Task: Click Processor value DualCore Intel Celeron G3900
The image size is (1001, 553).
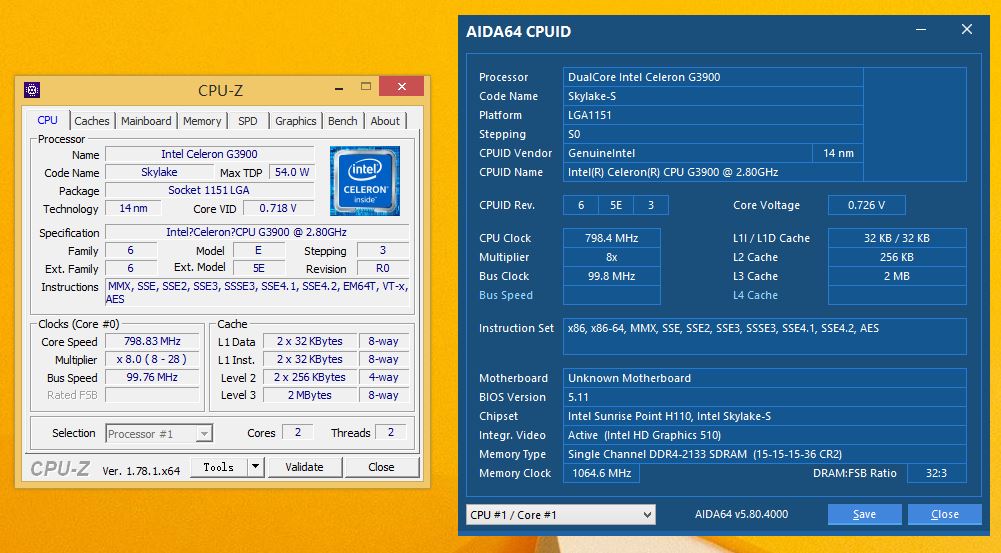Action: click(713, 77)
